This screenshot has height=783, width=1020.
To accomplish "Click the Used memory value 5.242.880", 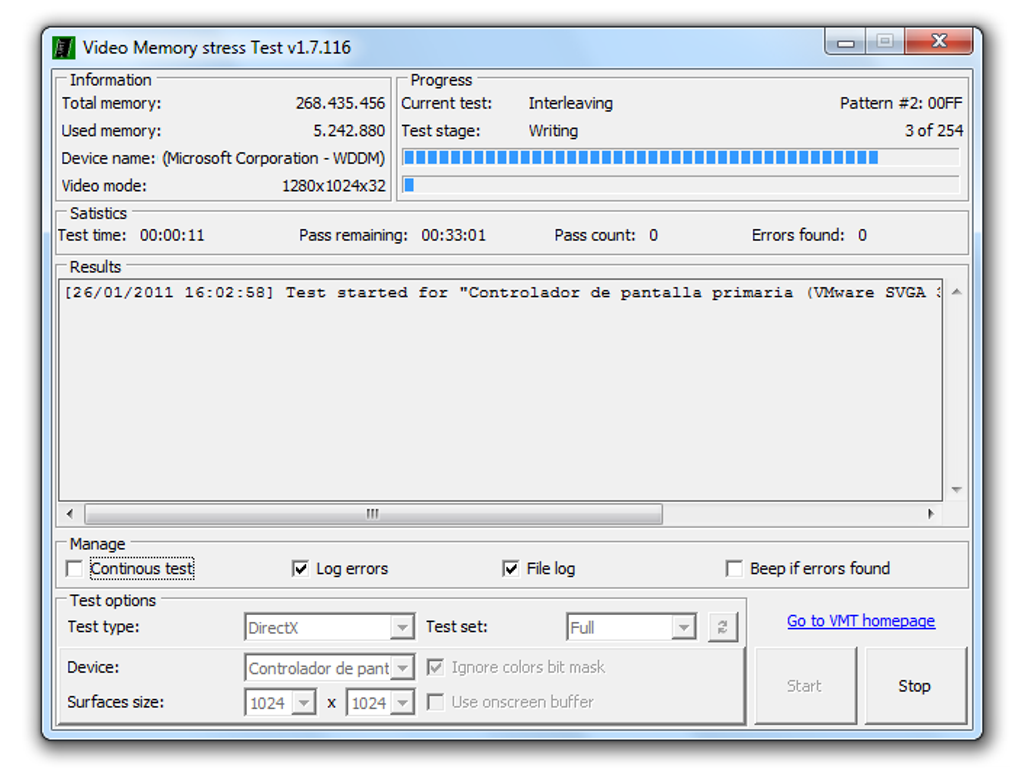I will point(349,131).
